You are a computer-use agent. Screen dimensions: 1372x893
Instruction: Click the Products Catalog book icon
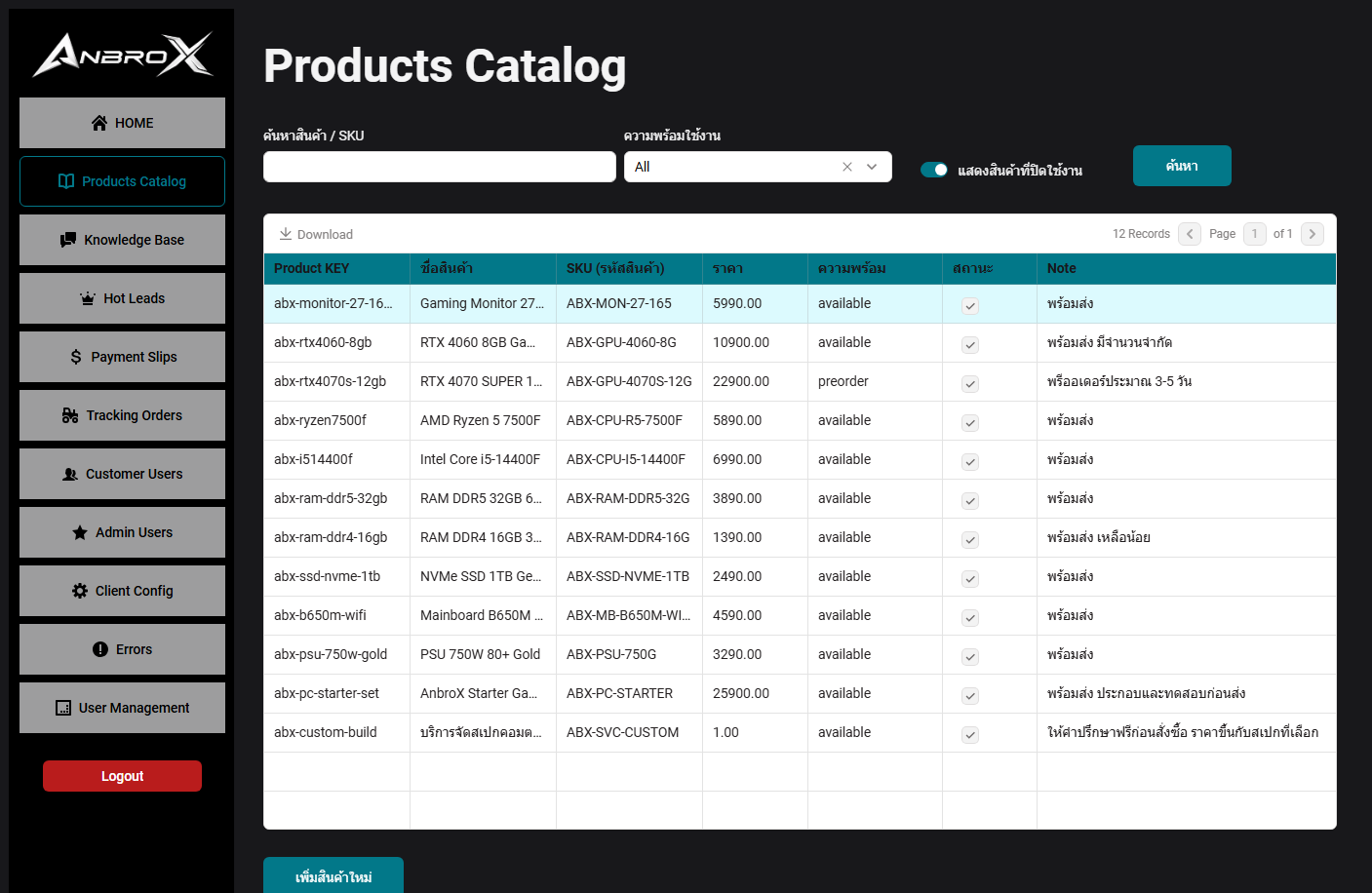coord(66,181)
